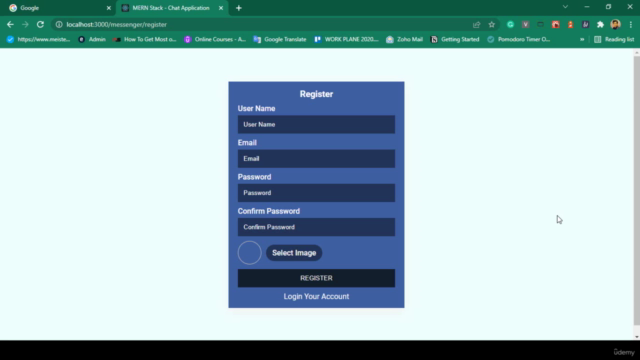This screenshot has width=640, height=360.
Task: Open the Online Courses bookmark
Action: tap(215, 39)
